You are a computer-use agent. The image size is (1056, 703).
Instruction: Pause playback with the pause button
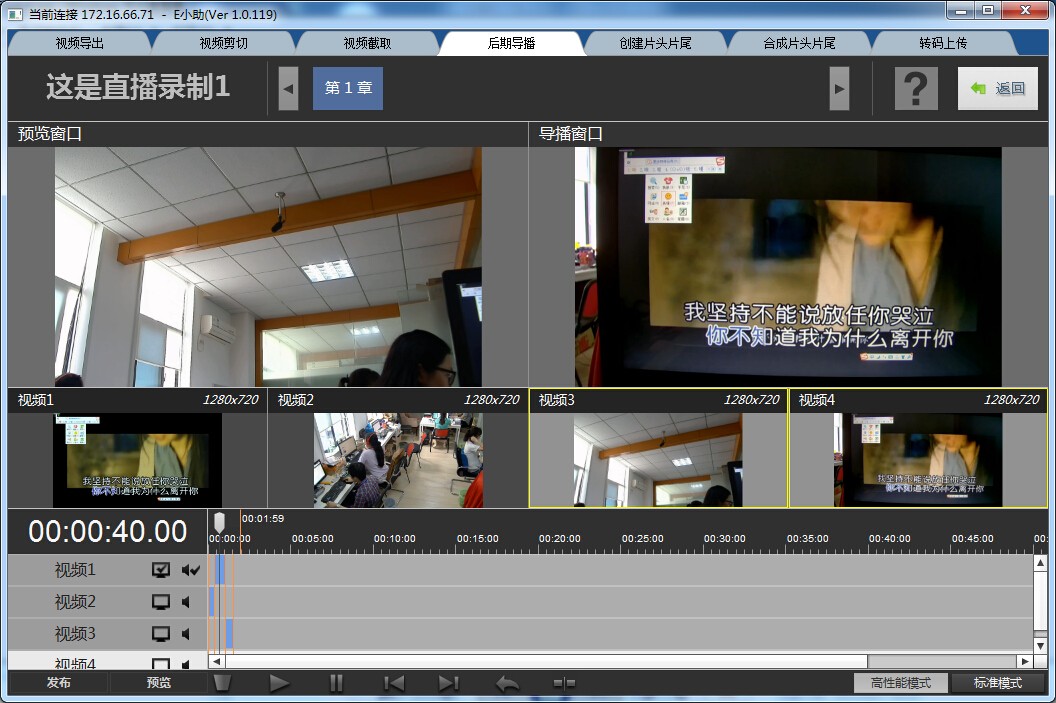(336, 683)
